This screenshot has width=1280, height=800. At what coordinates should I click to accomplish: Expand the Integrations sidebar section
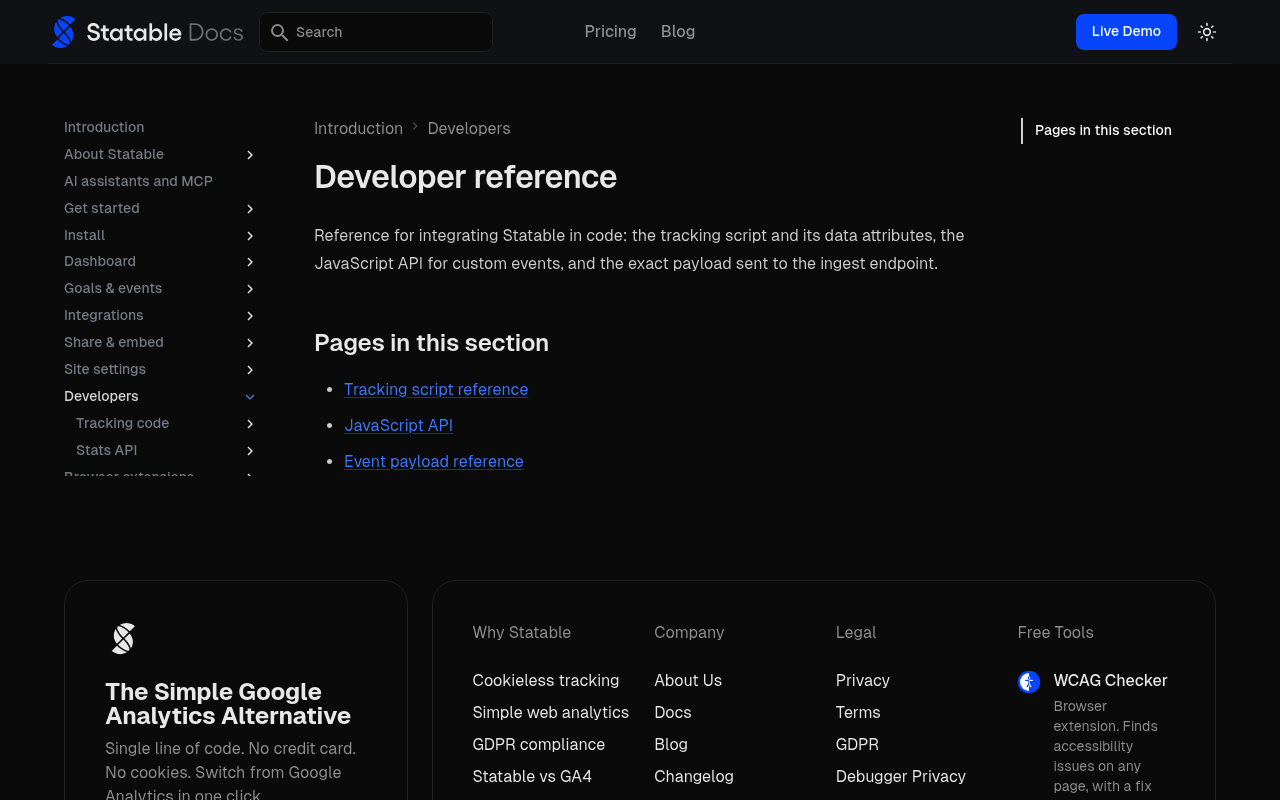pyautogui.click(x=250, y=316)
